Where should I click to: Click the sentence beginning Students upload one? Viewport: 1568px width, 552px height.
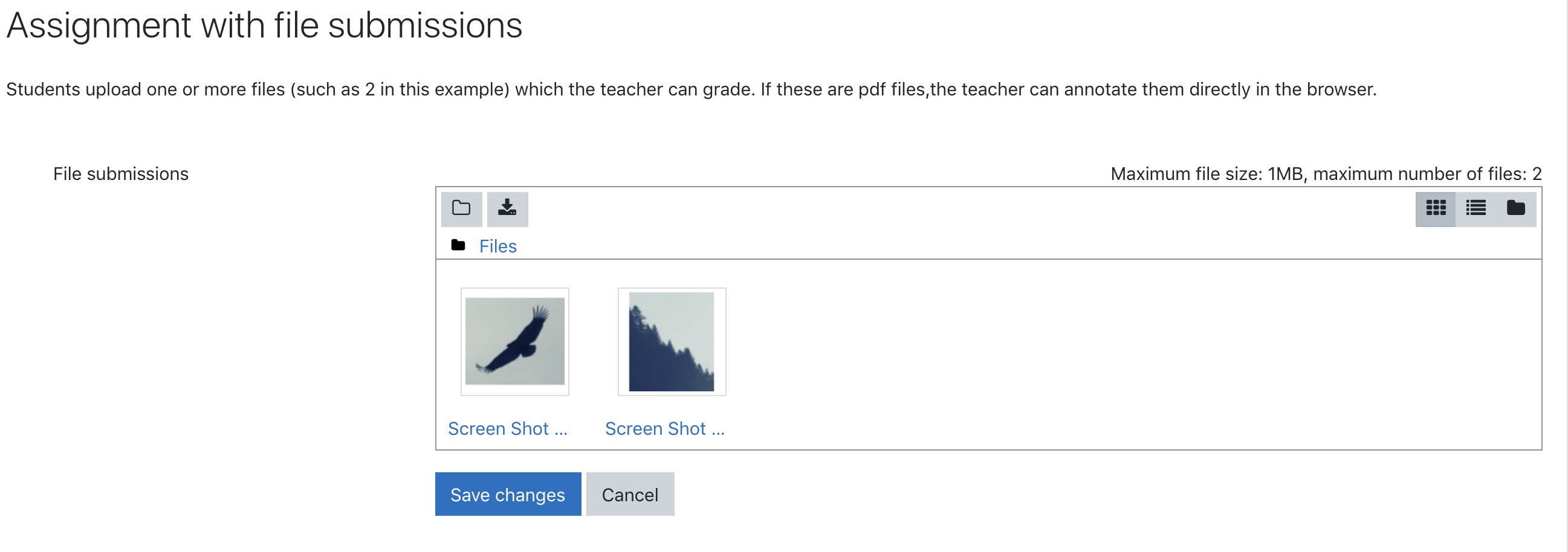tap(380, 89)
